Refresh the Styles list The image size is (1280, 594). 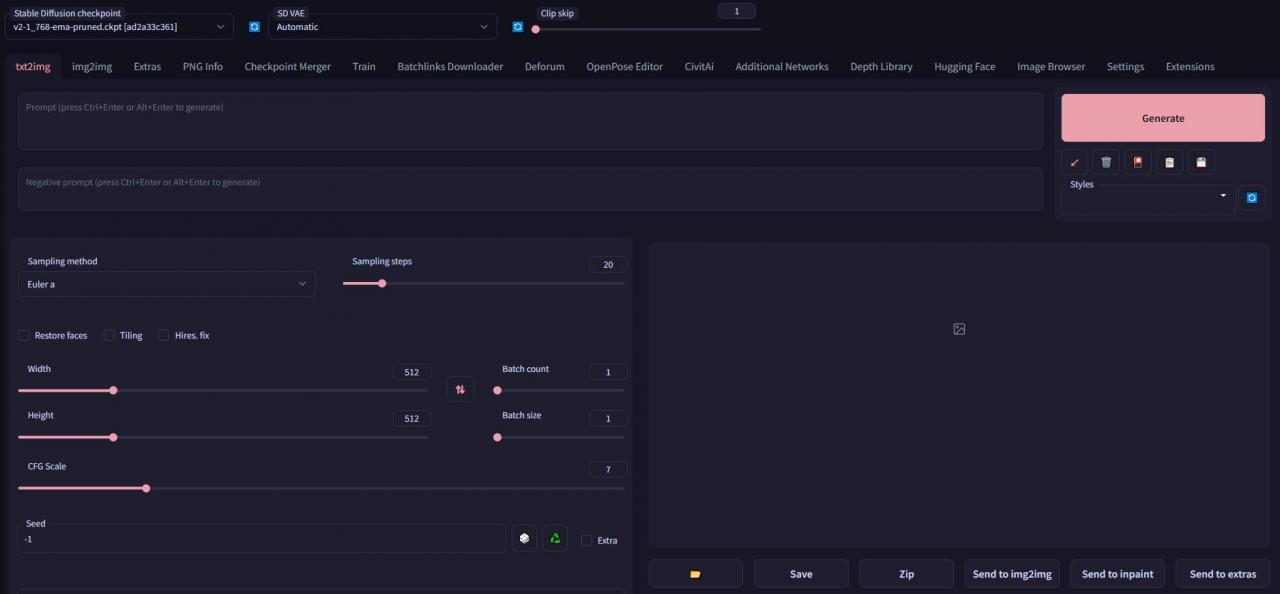[x=1251, y=198]
